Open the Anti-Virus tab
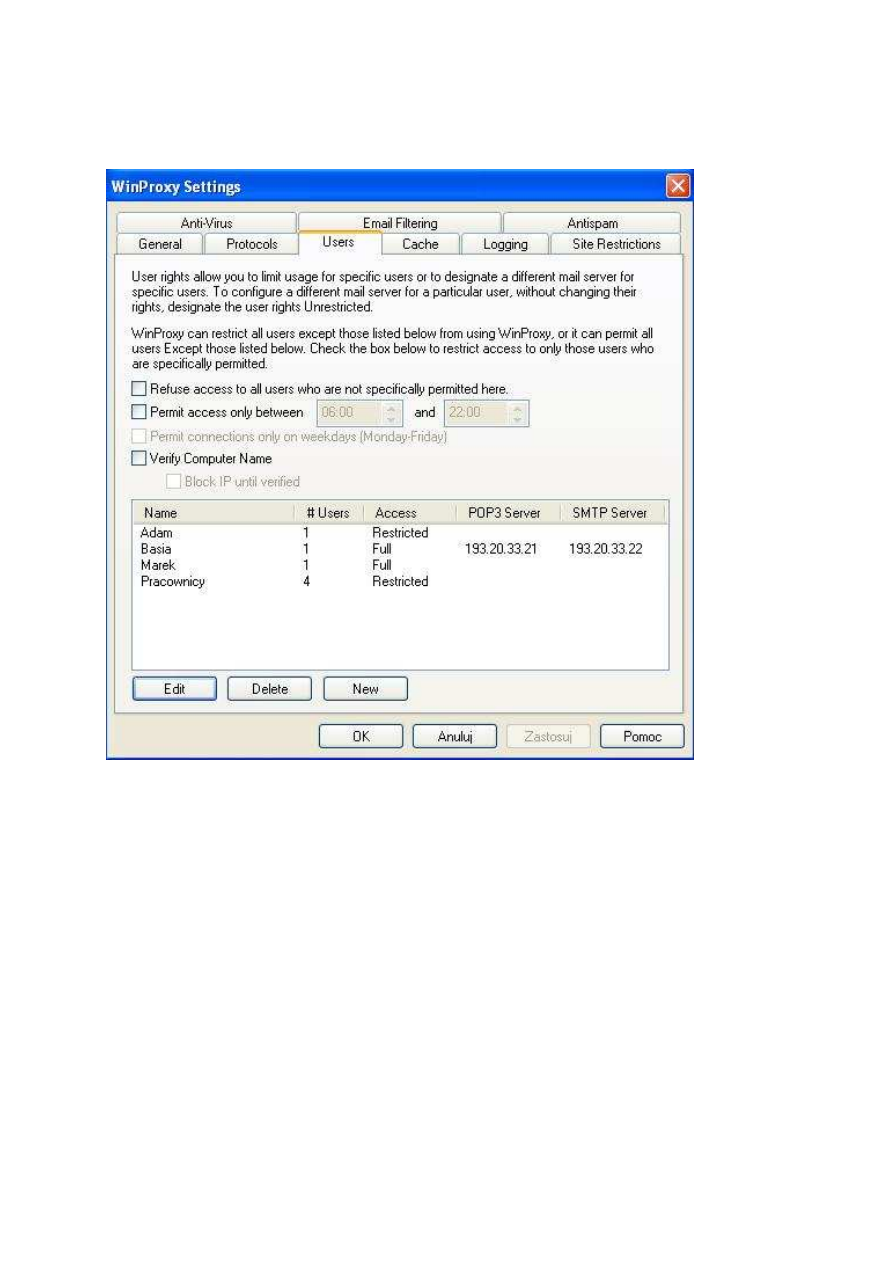 204,222
